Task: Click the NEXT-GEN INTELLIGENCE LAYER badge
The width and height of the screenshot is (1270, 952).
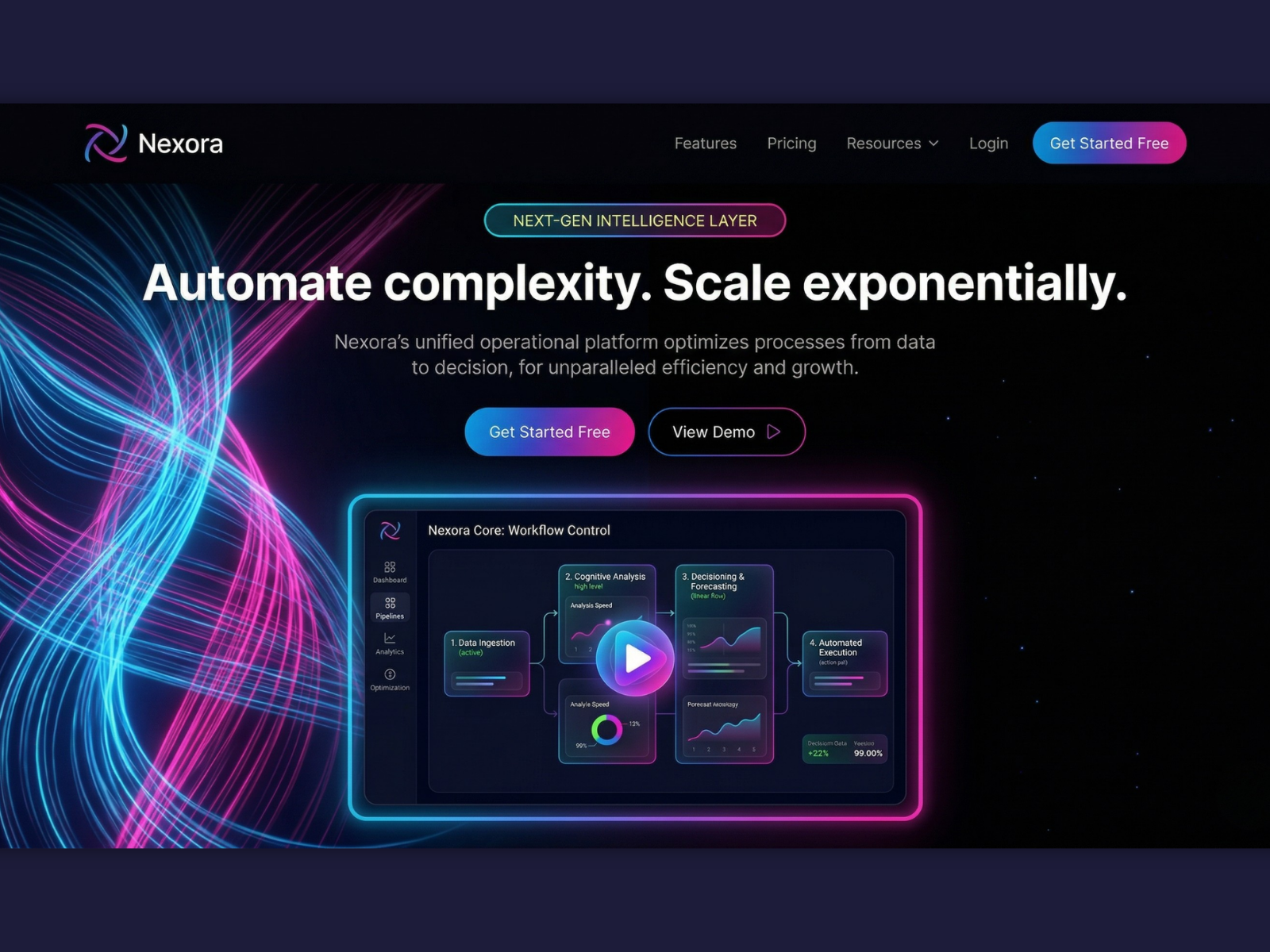Action: [635, 221]
